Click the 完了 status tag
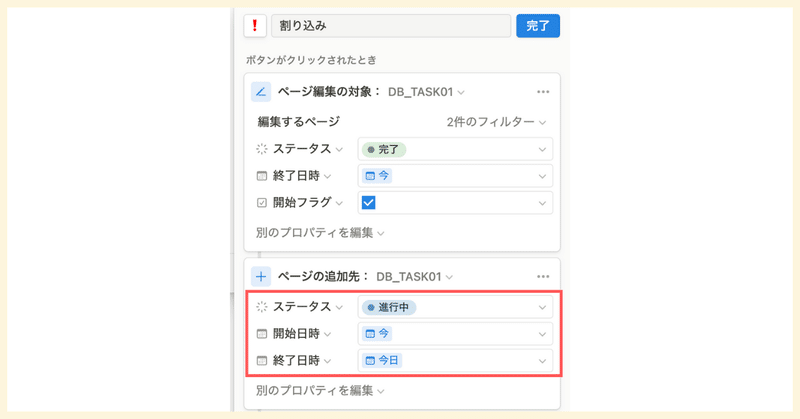The width and height of the screenshot is (800, 419). [x=384, y=150]
